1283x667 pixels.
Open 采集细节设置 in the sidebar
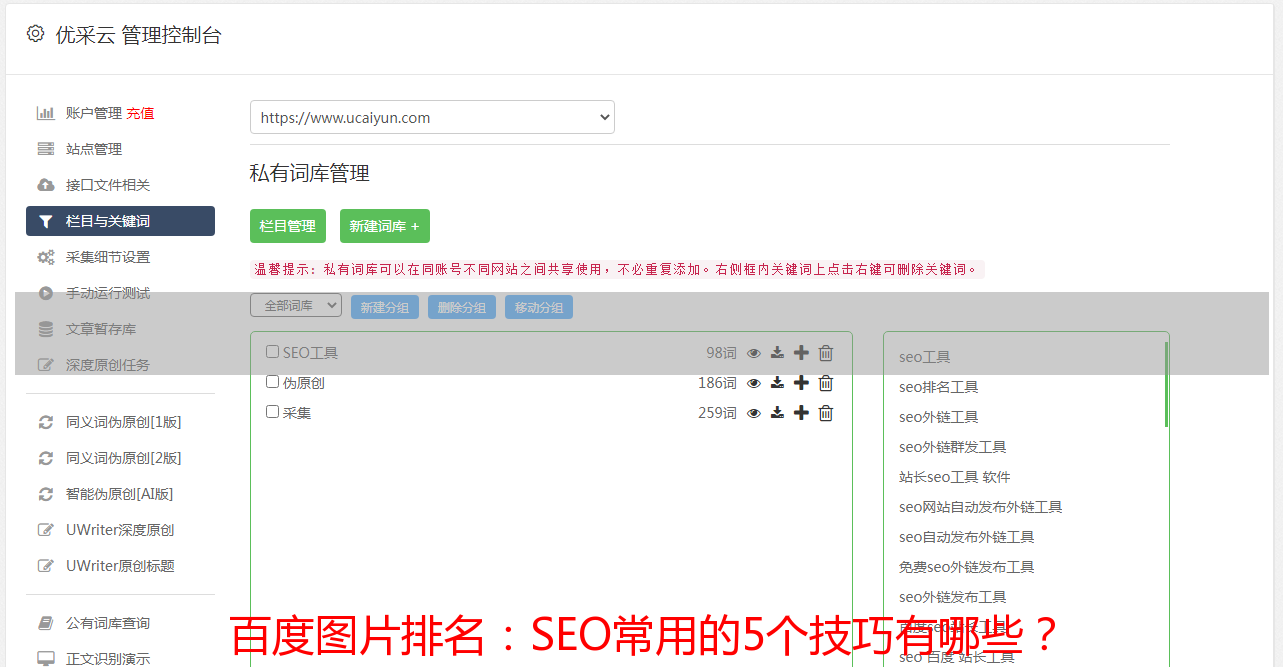tap(108, 257)
